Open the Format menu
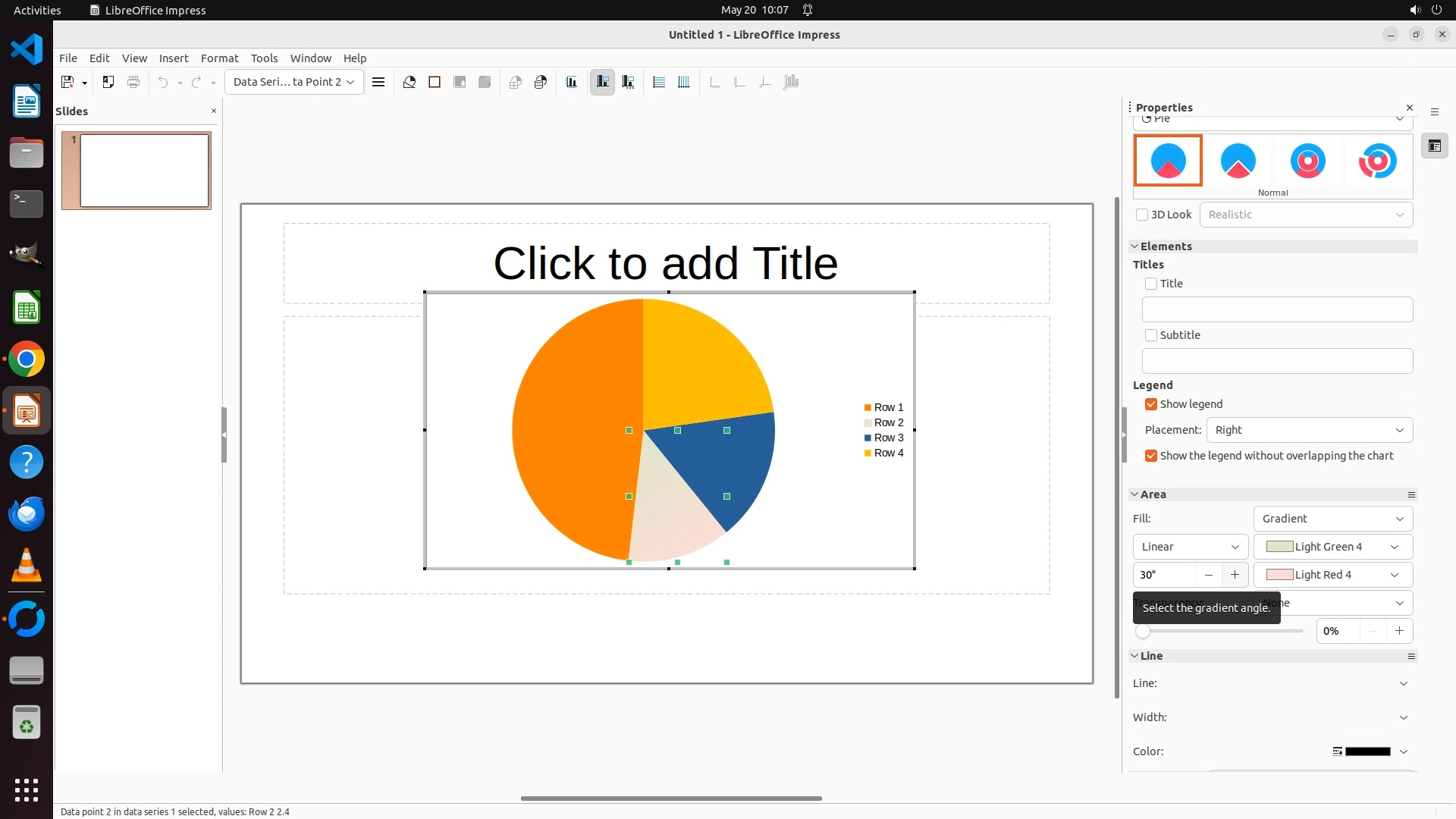1456x819 pixels. [x=219, y=58]
